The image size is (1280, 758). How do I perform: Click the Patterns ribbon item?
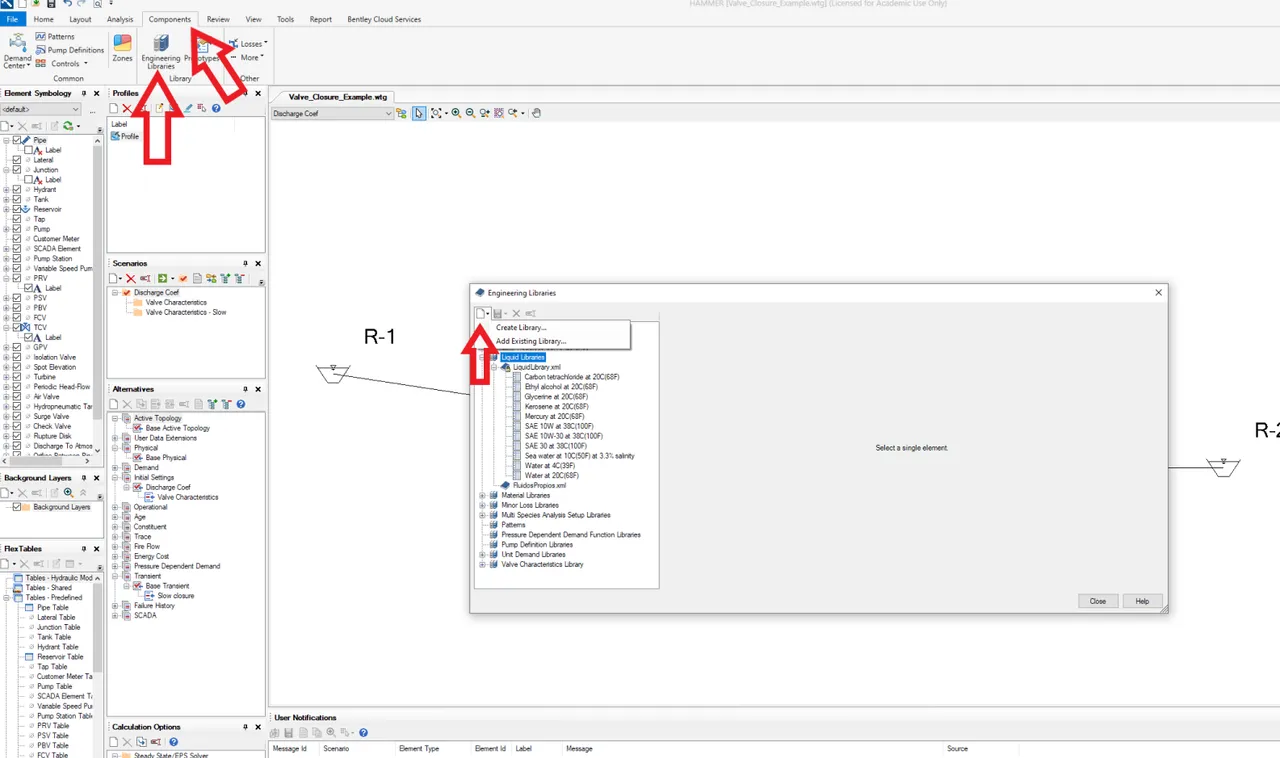[55, 37]
